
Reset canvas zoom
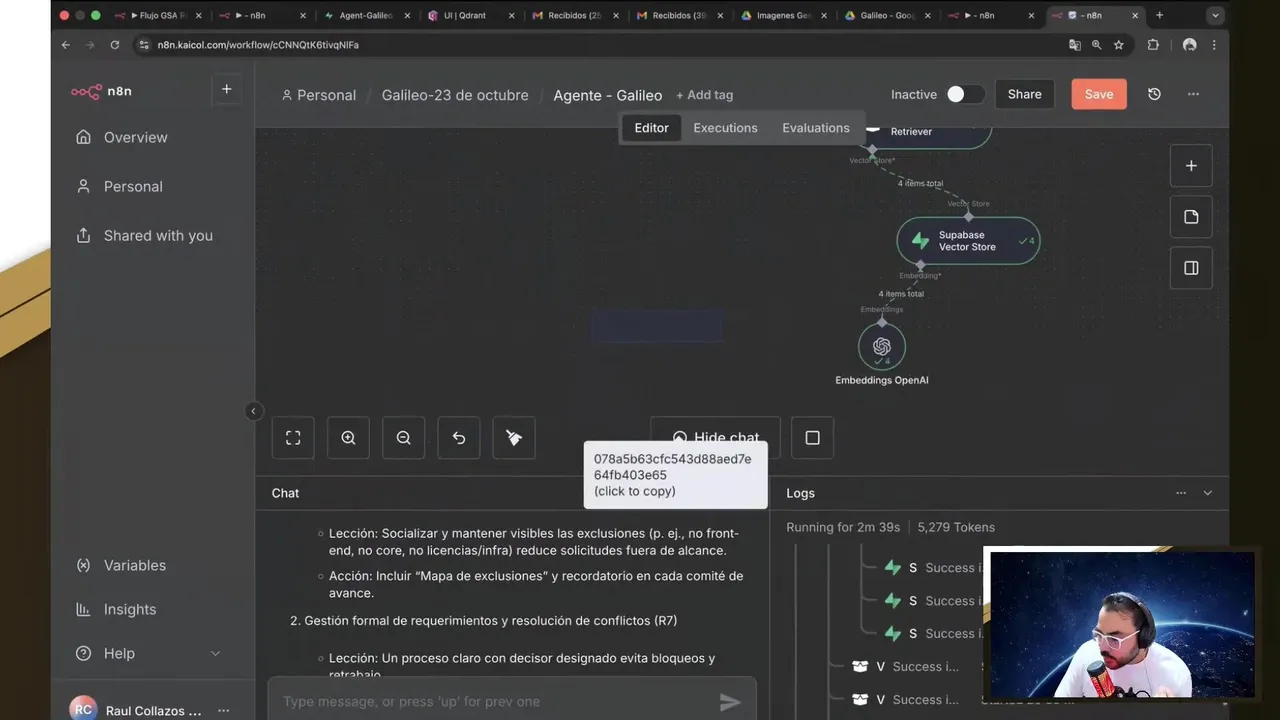pos(459,438)
